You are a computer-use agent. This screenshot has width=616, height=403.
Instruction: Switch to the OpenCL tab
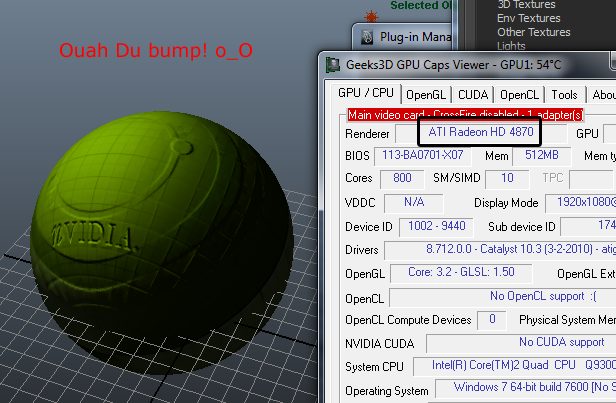[519, 95]
